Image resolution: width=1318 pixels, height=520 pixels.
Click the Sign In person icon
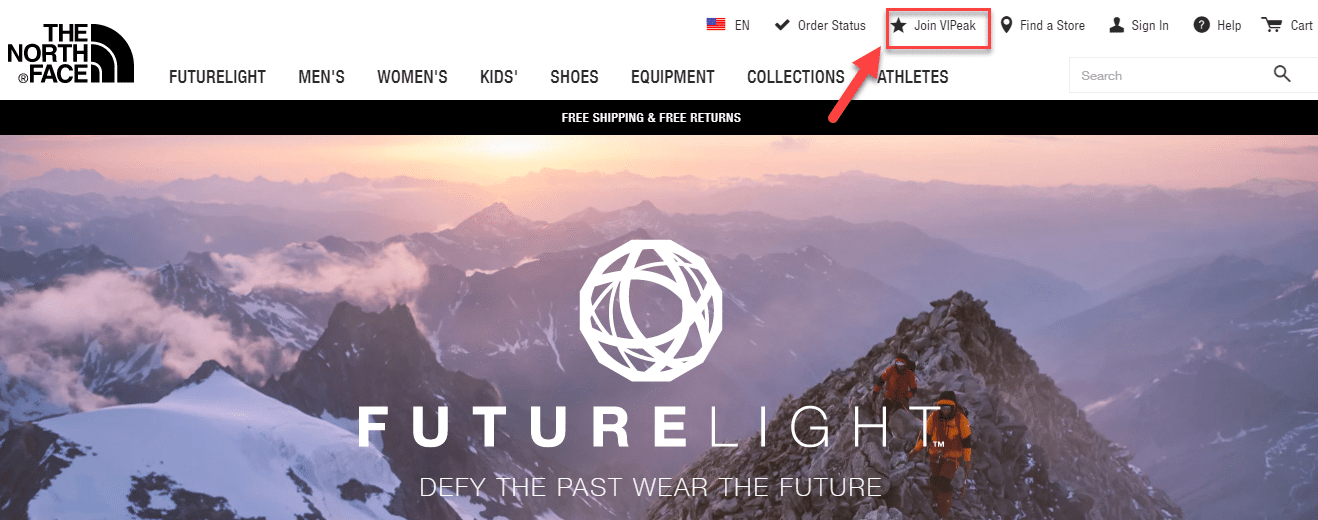click(1117, 25)
